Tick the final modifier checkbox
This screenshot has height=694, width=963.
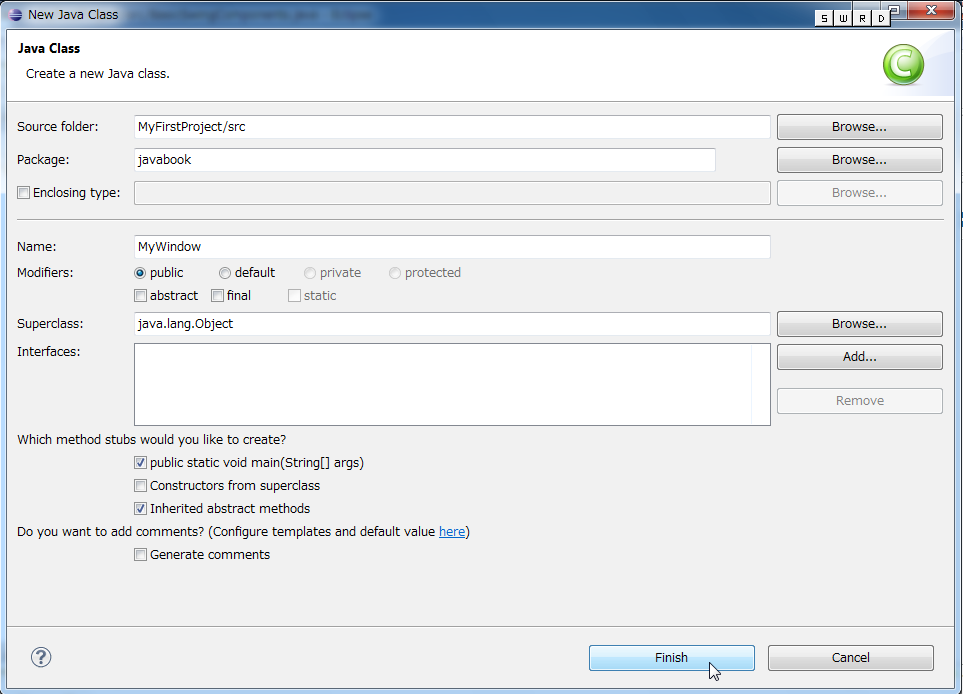217,296
